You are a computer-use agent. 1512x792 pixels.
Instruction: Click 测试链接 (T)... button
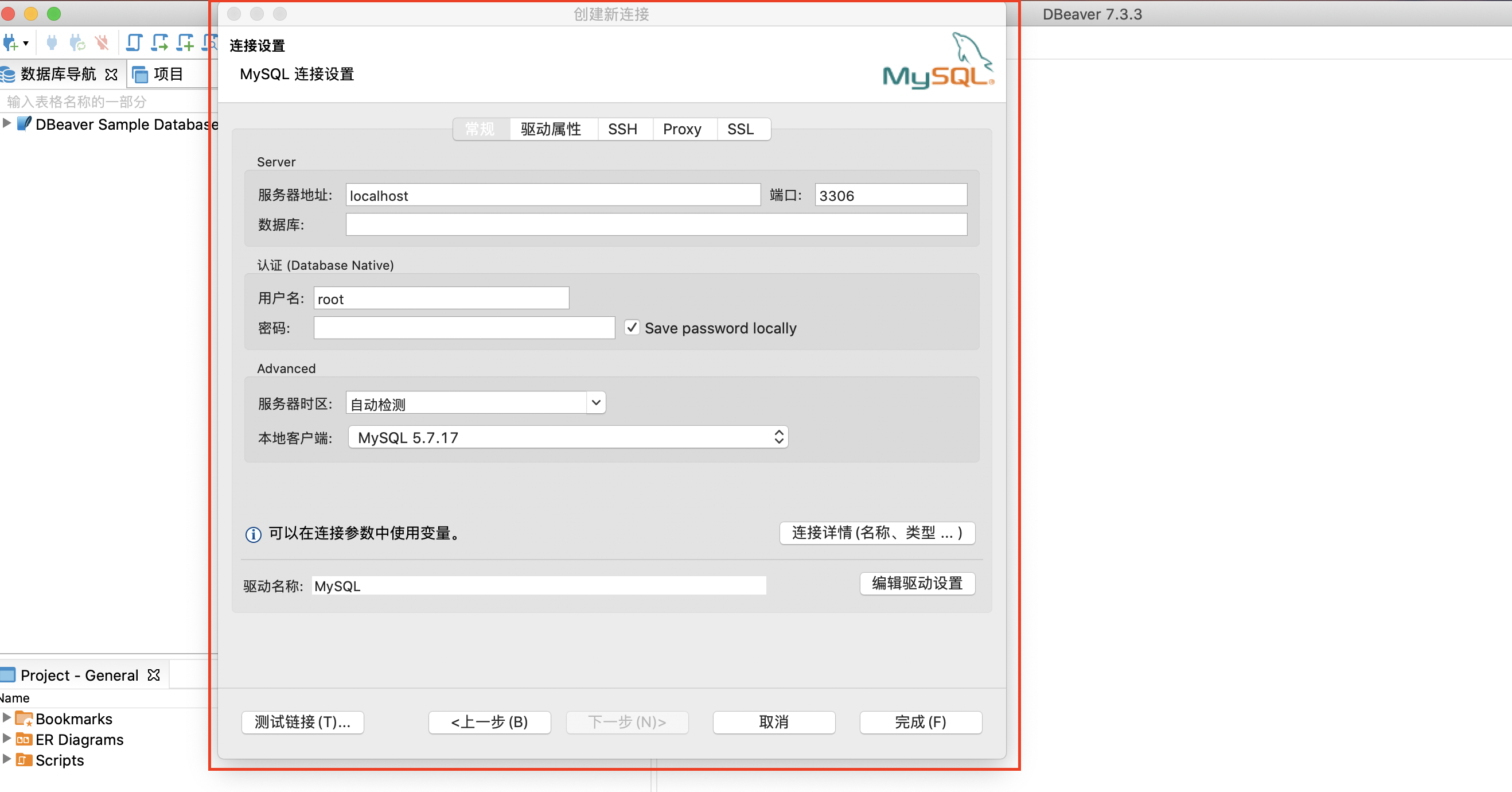303,722
